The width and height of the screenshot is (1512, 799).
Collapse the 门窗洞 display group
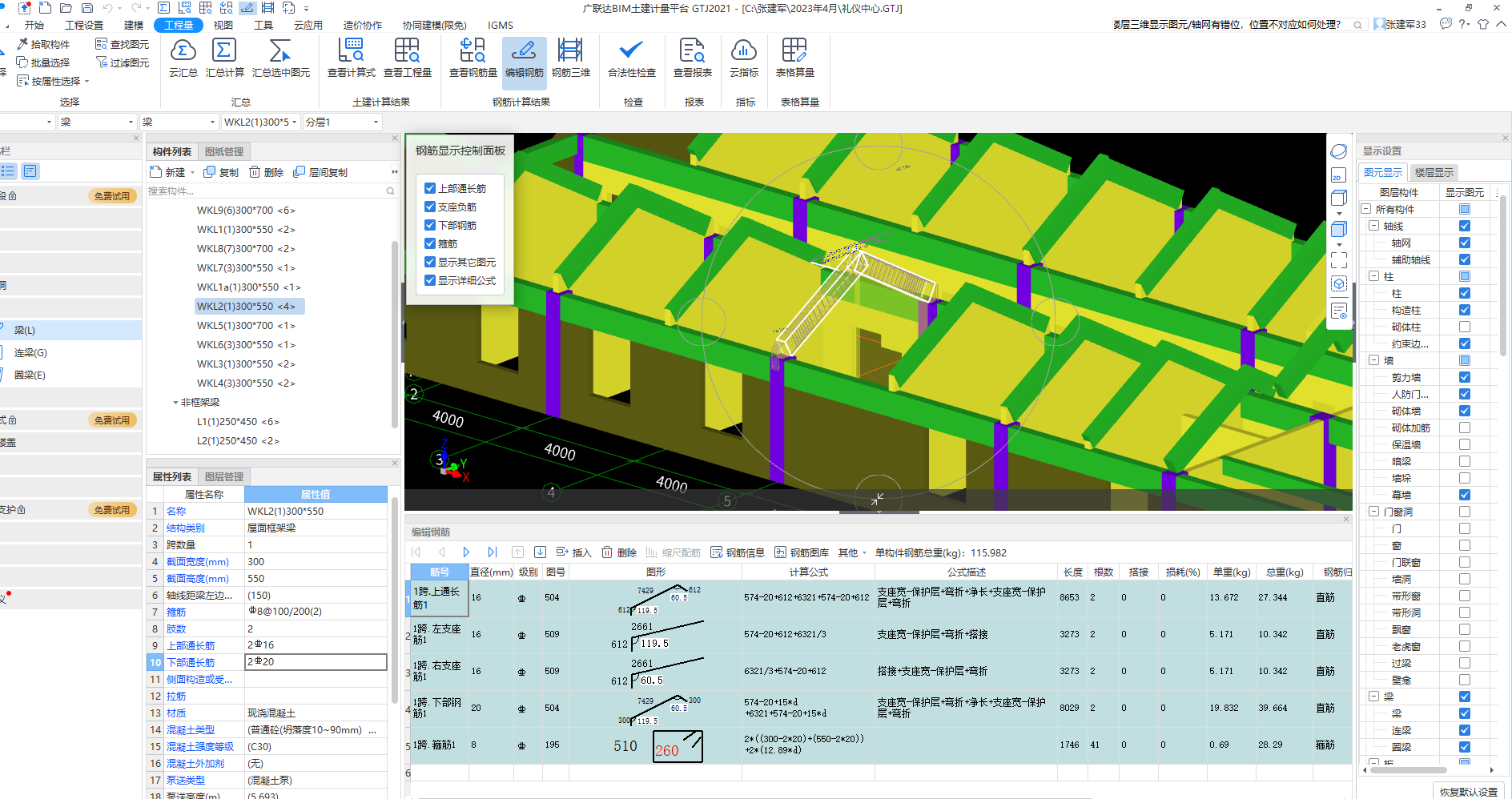[x=1373, y=512]
